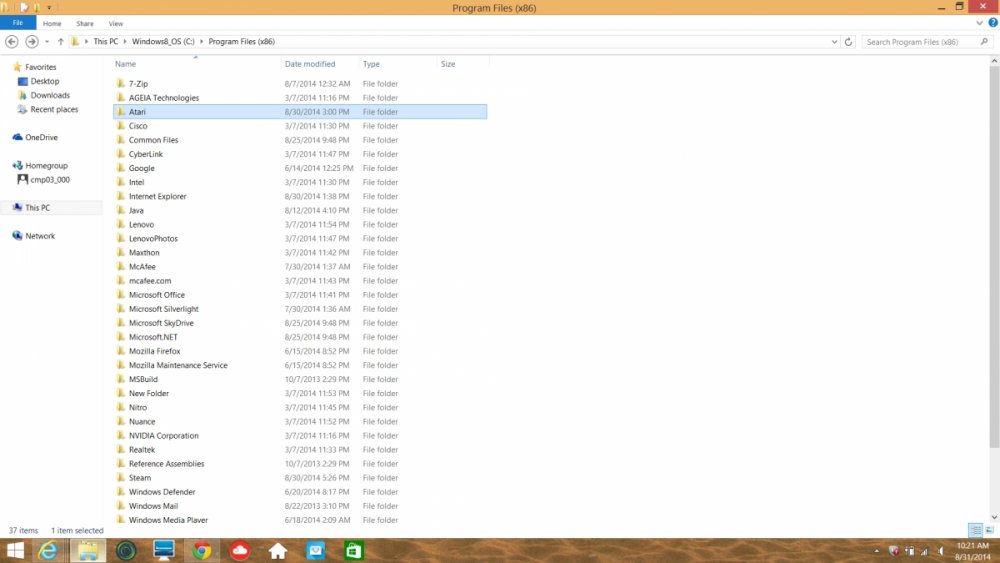Image resolution: width=1000 pixels, height=563 pixels.
Task: Select the Cisco folder
Action: 138,126
